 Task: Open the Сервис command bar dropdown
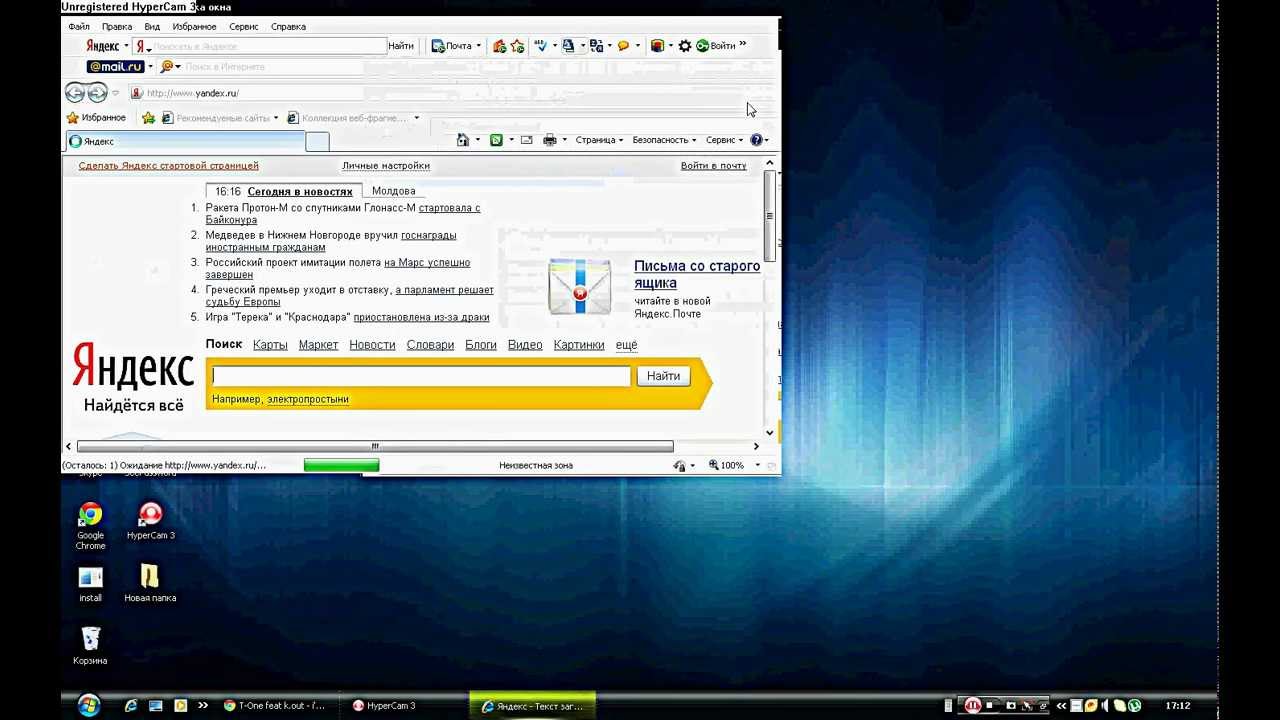coord(724,140)
